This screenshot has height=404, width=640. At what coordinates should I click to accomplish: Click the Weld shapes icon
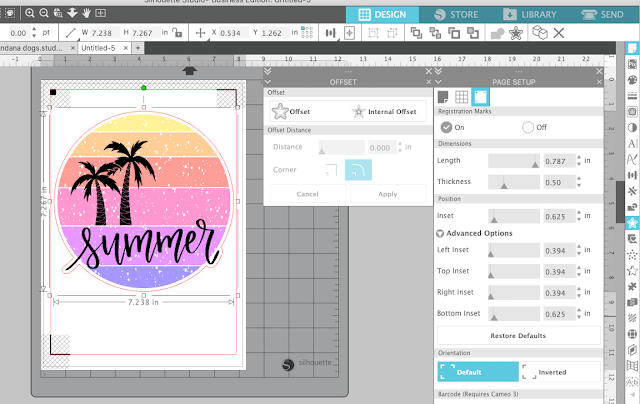click(497, 33)
